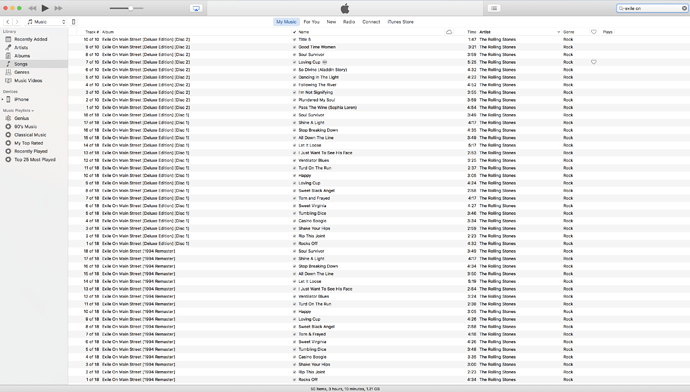This screenshot has width=690, height=392.
Task: Switch to the iTunes Store tab
Action: [x=400, y=22]
